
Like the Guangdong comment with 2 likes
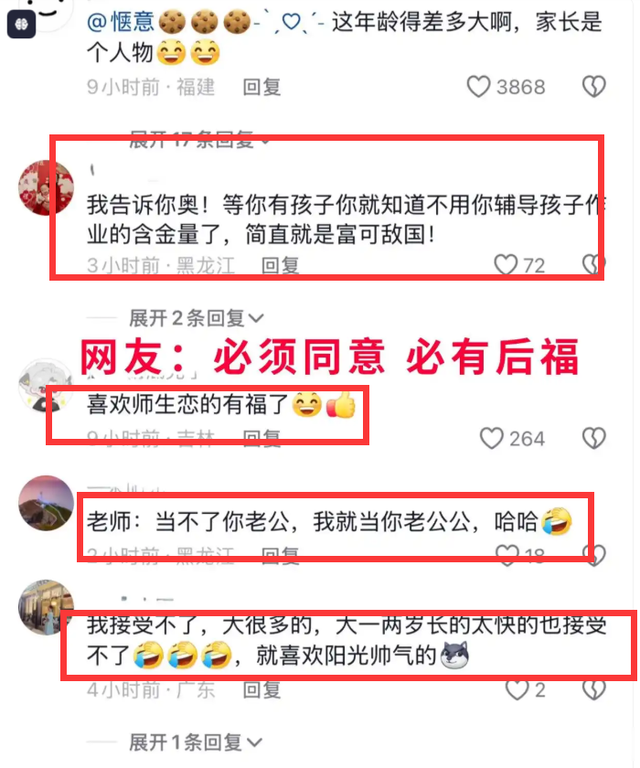(x=517, y=690)
